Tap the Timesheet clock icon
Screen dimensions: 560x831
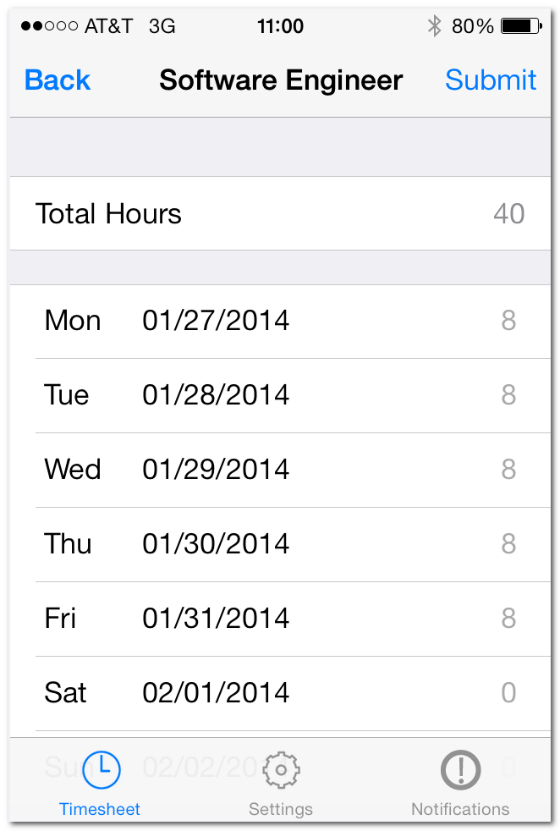[101, 770]
